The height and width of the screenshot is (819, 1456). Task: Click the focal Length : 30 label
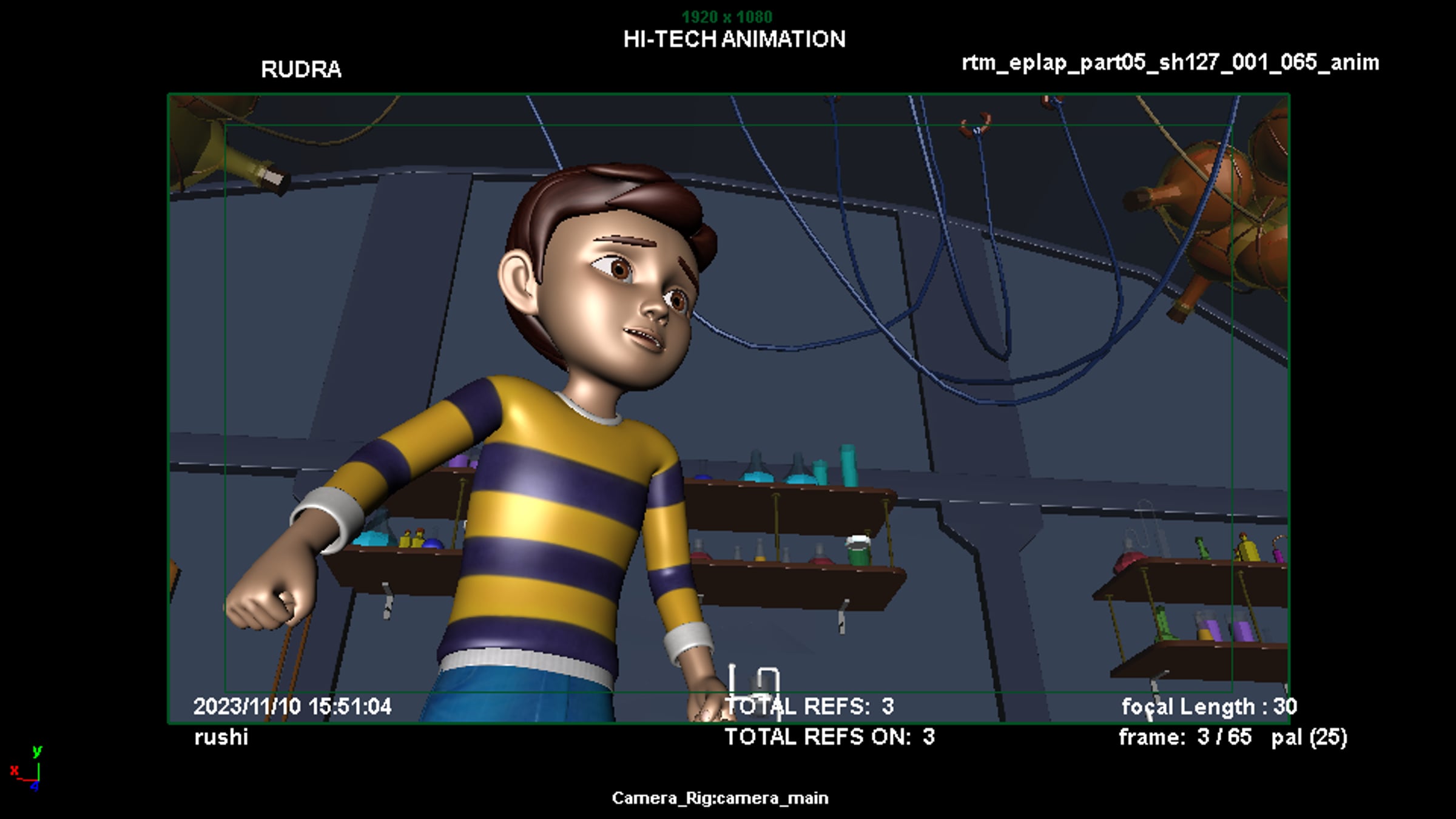click(1209, 707)
